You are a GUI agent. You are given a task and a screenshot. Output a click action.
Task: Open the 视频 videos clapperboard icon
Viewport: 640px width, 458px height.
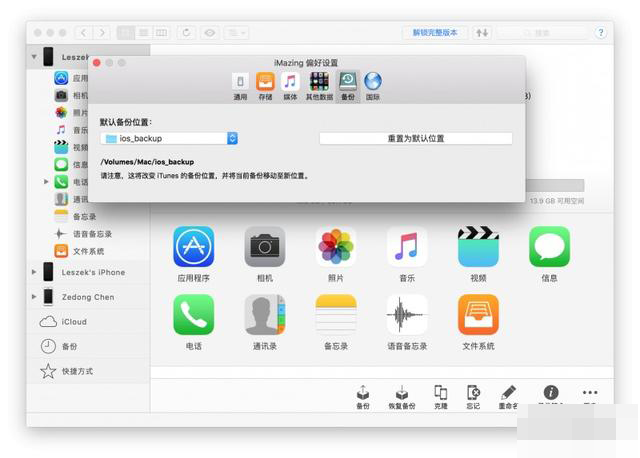[478, 246]
